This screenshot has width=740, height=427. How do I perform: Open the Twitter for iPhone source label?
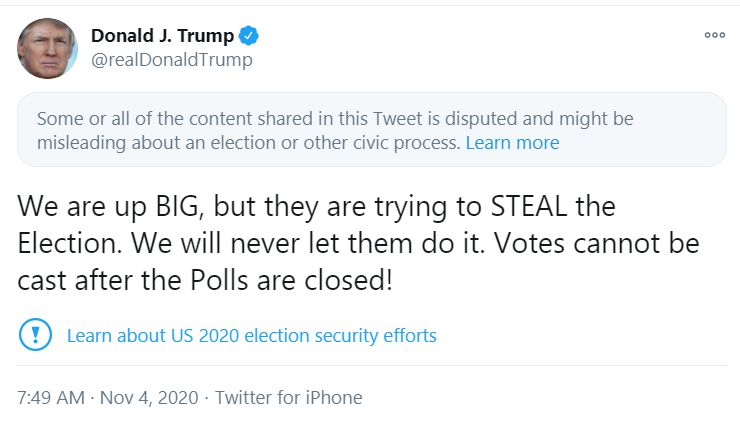[289, 398]
